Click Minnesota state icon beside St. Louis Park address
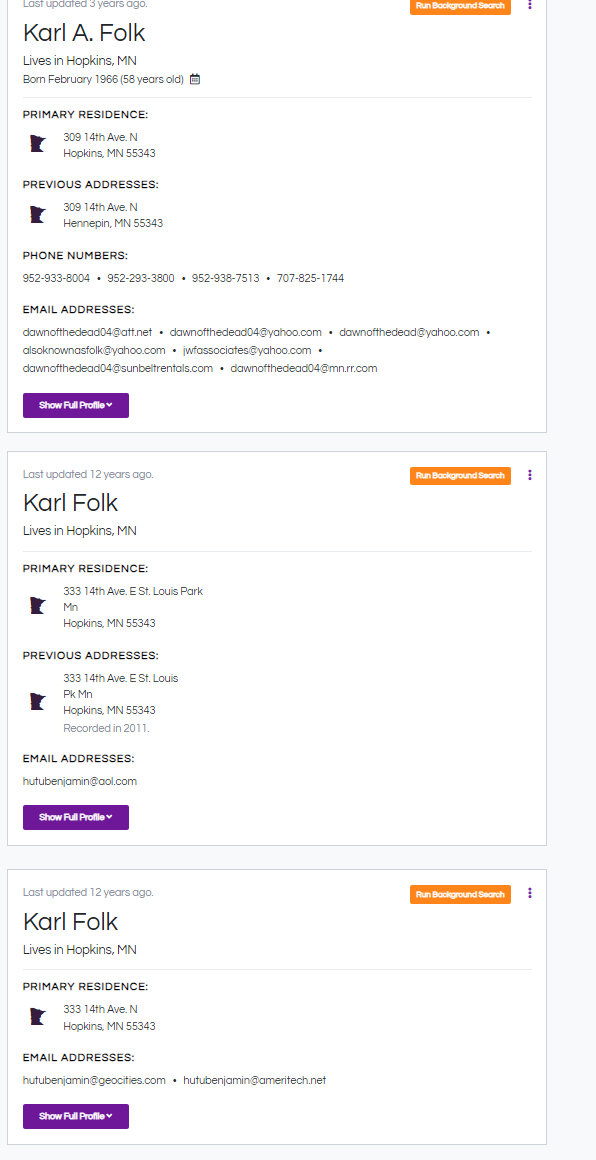 (38, 606)
